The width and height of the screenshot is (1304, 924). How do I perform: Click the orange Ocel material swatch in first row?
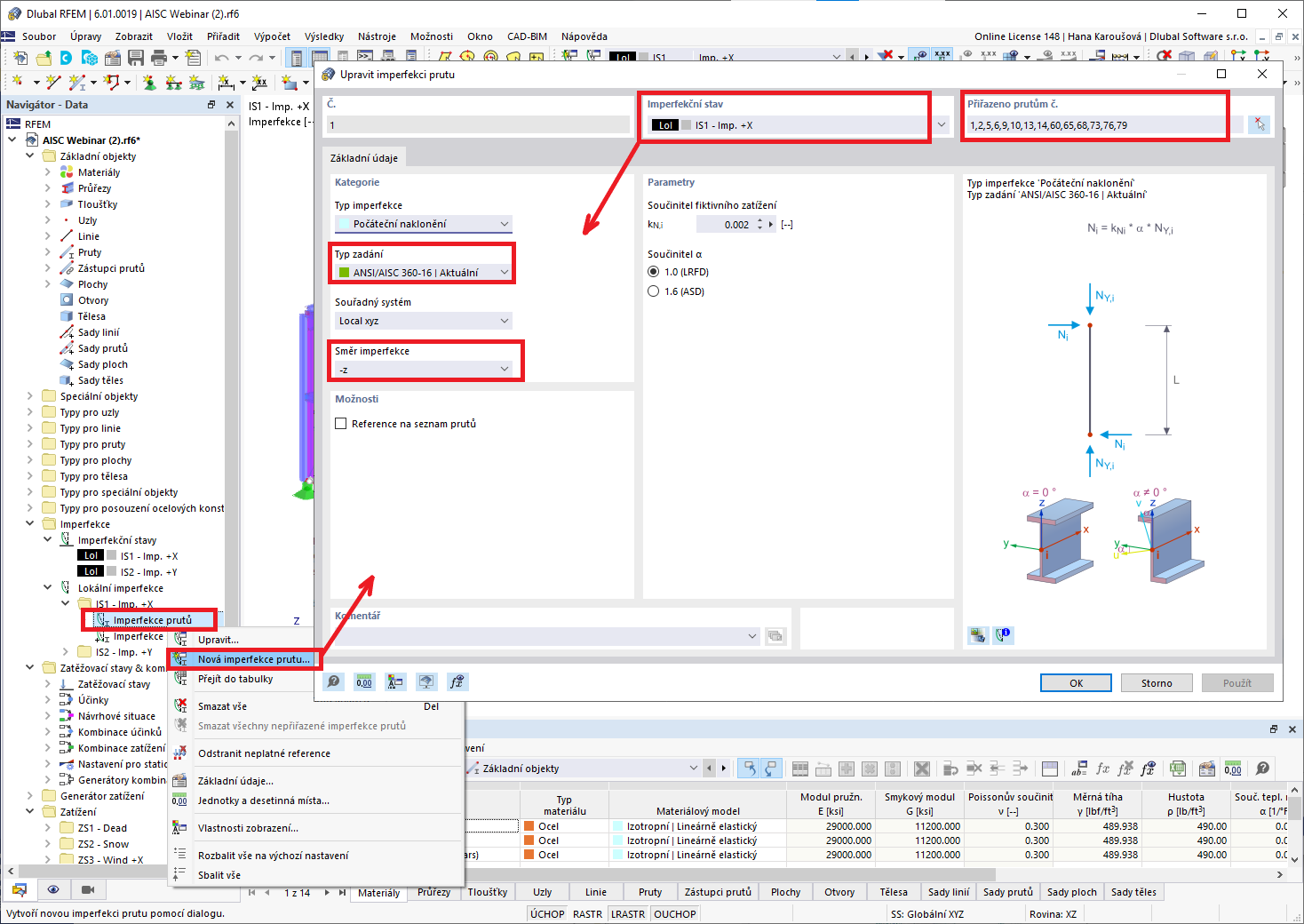point(529,826)
